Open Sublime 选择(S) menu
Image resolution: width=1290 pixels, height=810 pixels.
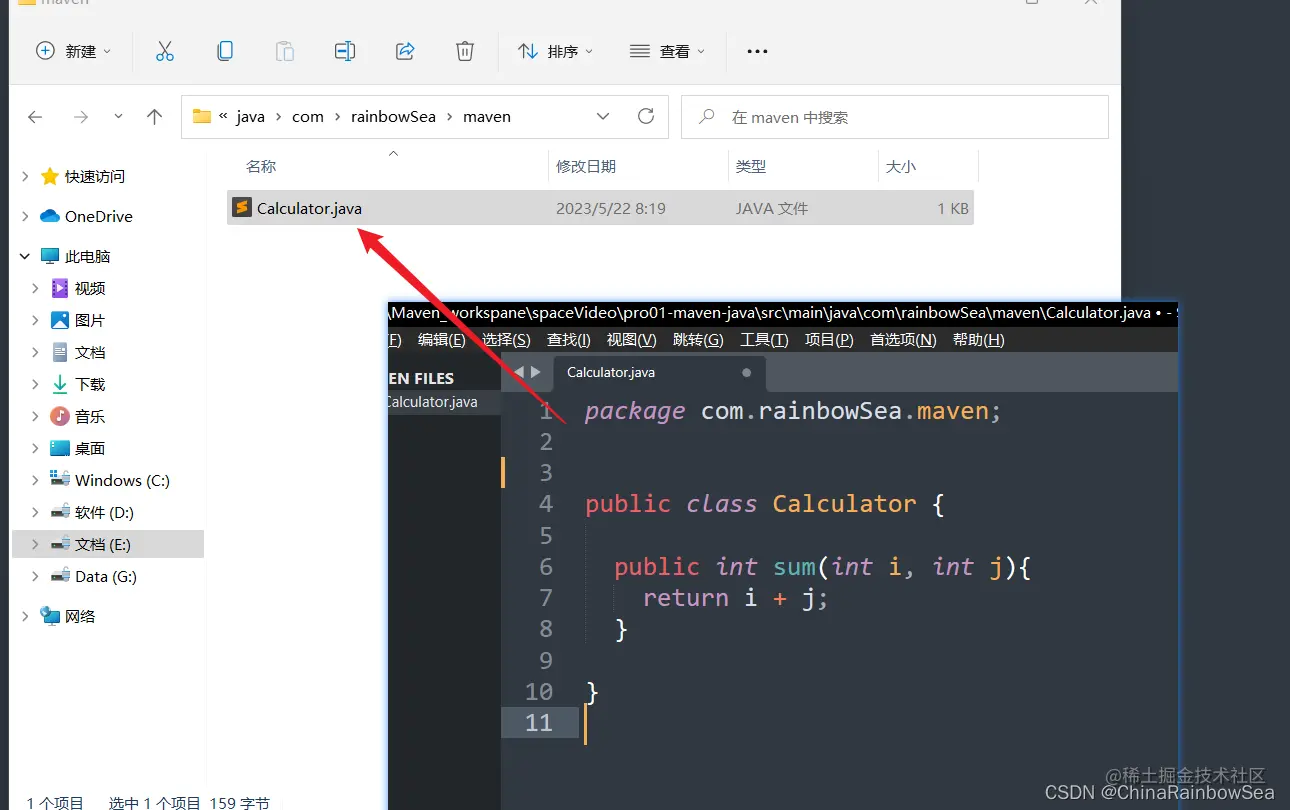click(506, 340)
